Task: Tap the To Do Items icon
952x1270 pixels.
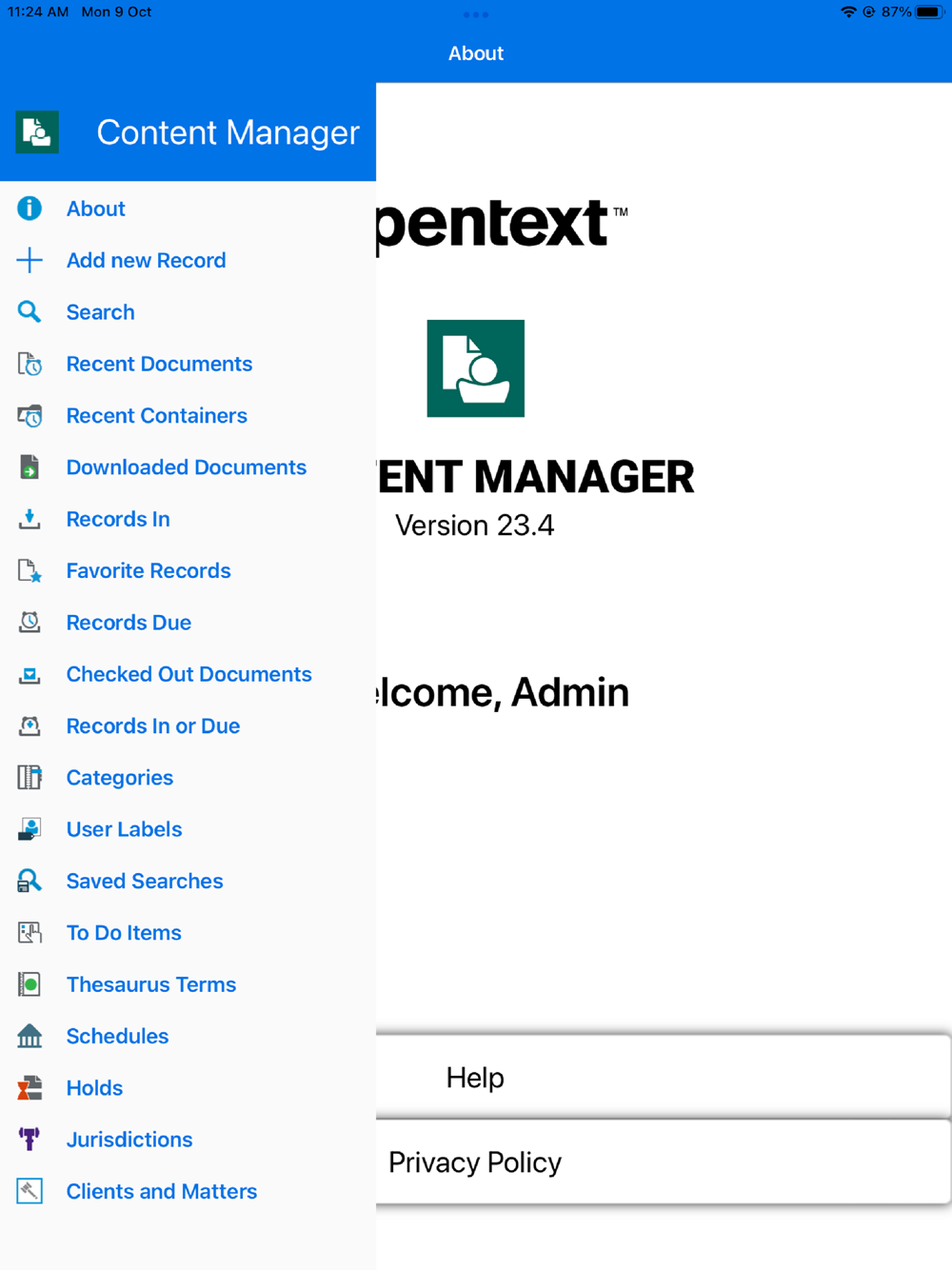Action: (x=30, y=933)
